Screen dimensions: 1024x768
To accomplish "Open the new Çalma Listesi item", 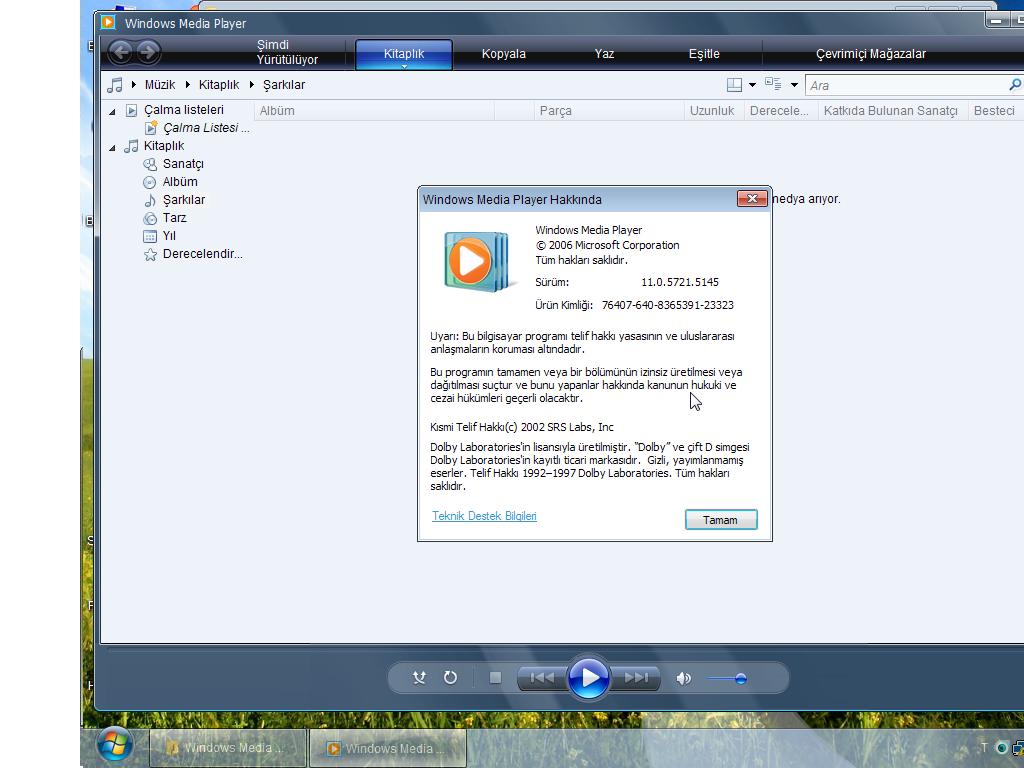I will point(206,128).
